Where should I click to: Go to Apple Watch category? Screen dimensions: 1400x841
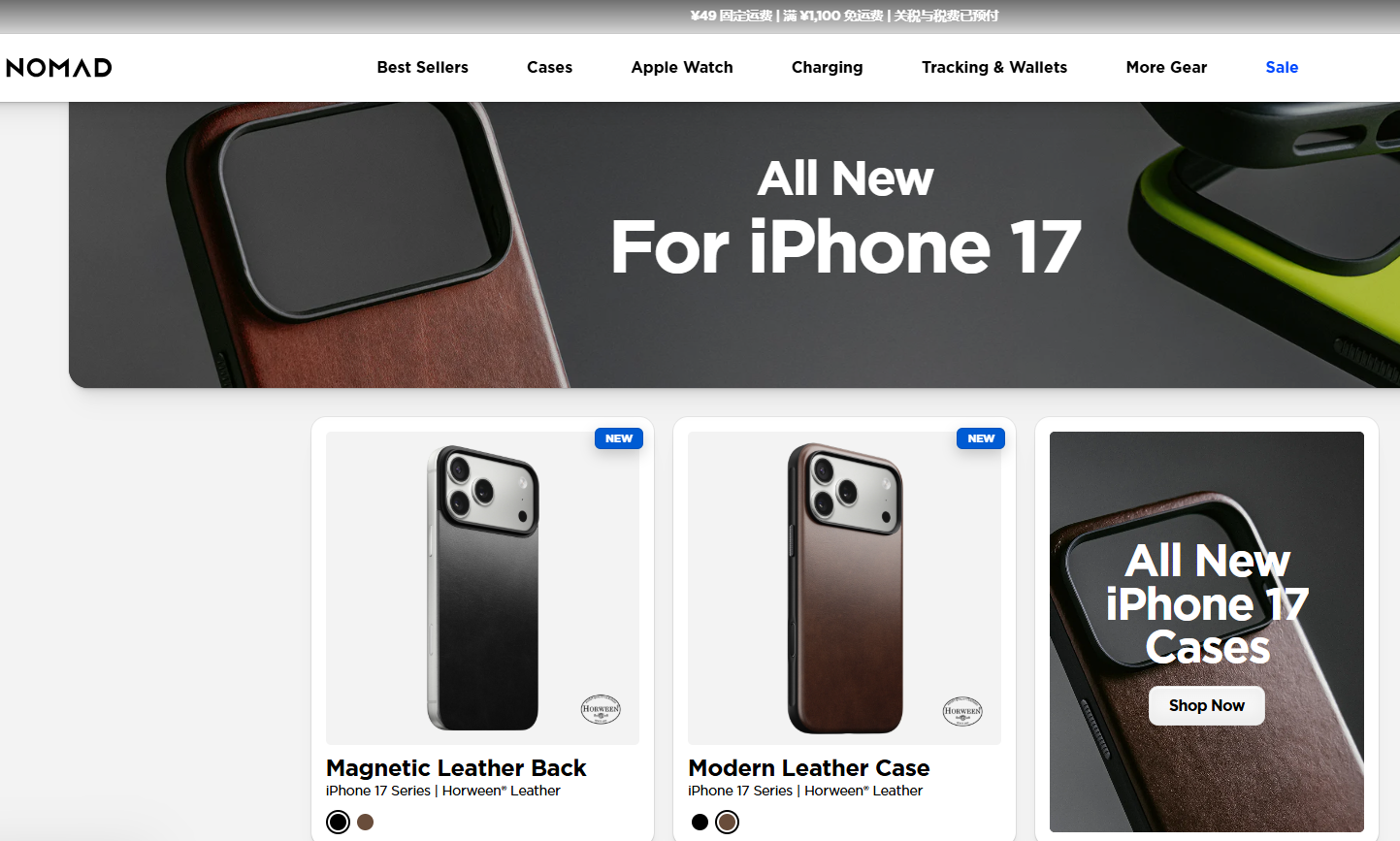[x=682, y=67]
